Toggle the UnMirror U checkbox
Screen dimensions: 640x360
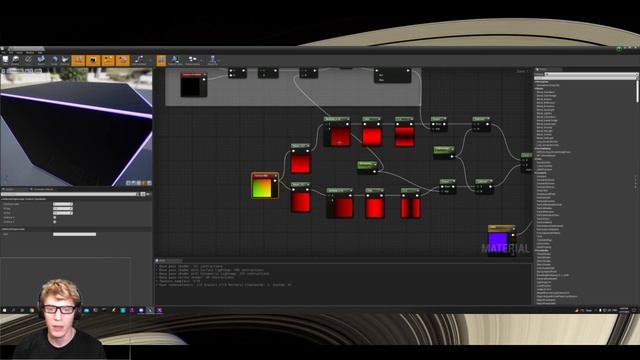point(55,218)
